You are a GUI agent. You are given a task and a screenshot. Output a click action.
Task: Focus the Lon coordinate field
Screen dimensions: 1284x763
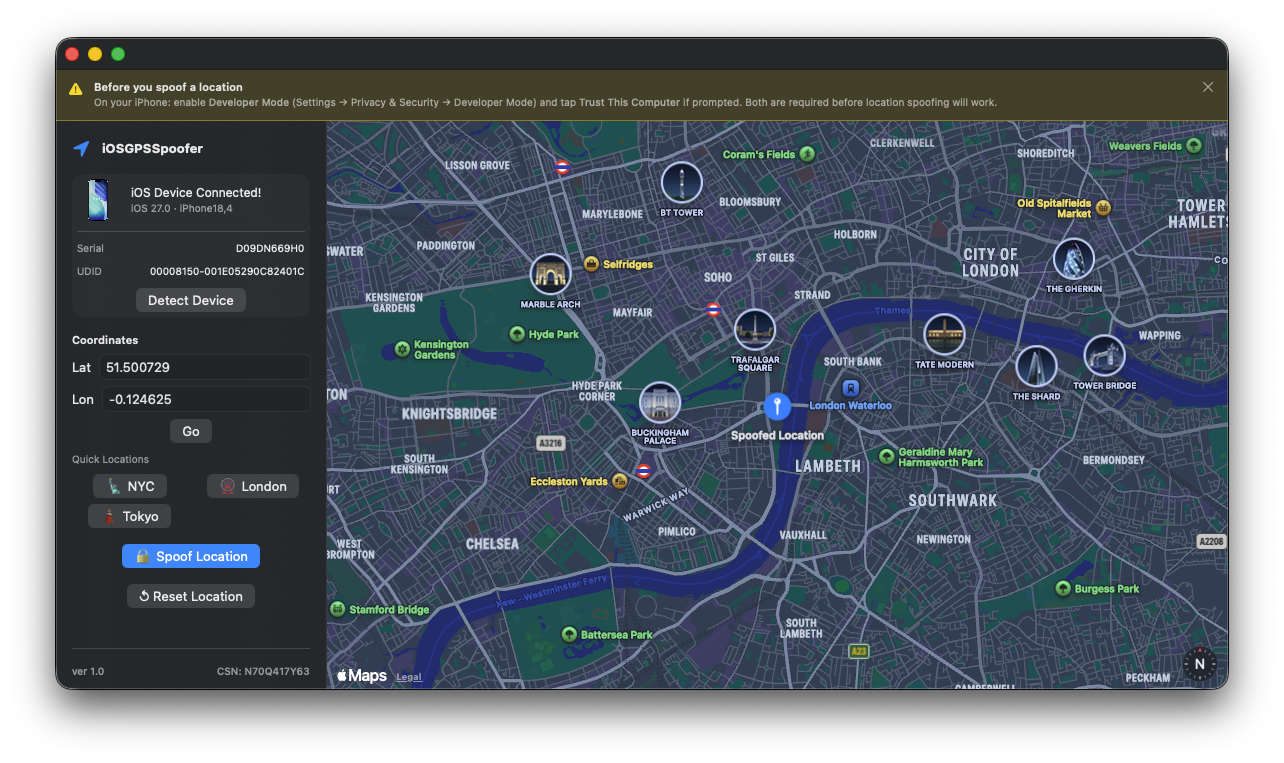[x=204, y=399]
